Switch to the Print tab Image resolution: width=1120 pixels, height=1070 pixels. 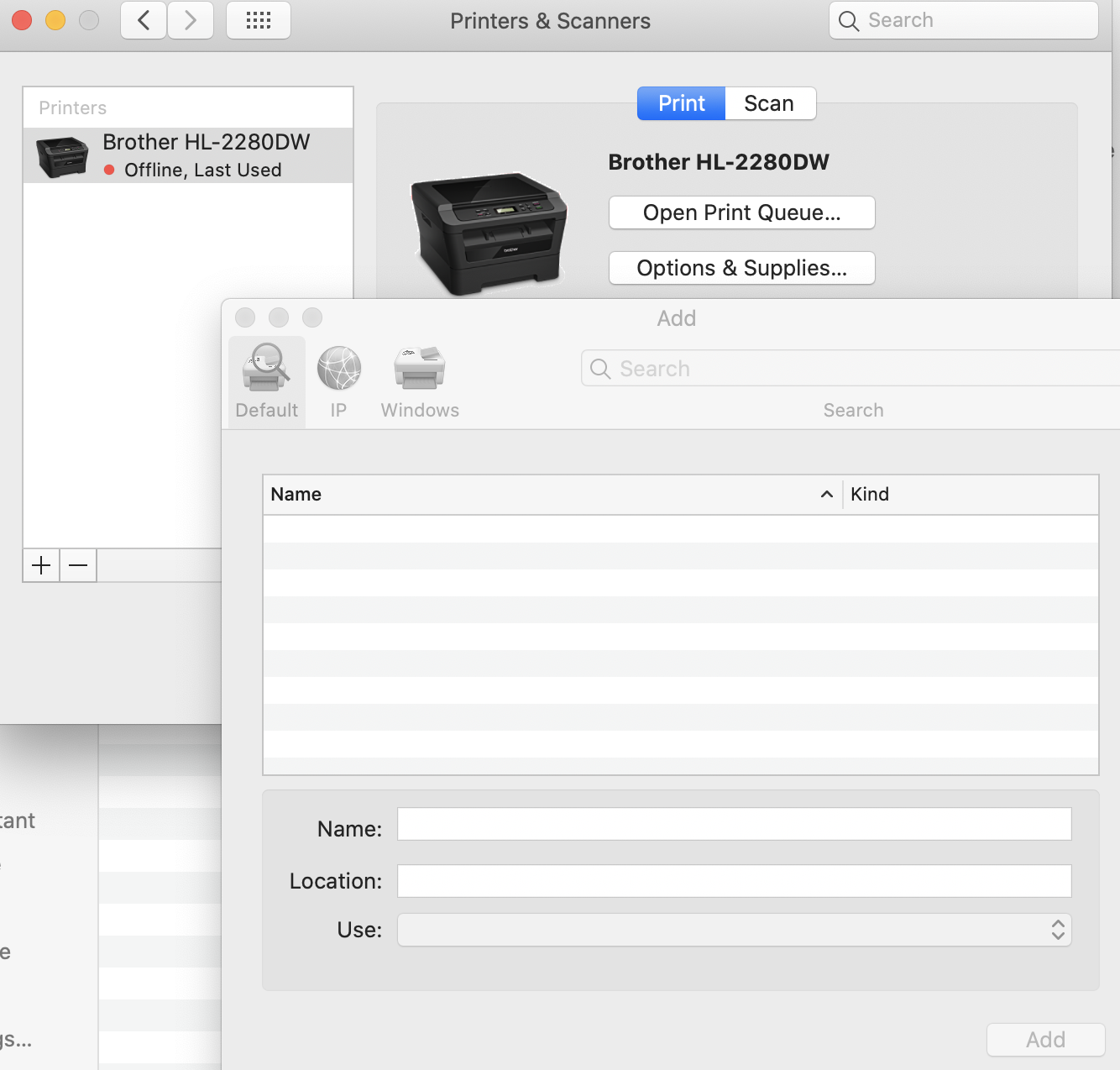point(681,103)
